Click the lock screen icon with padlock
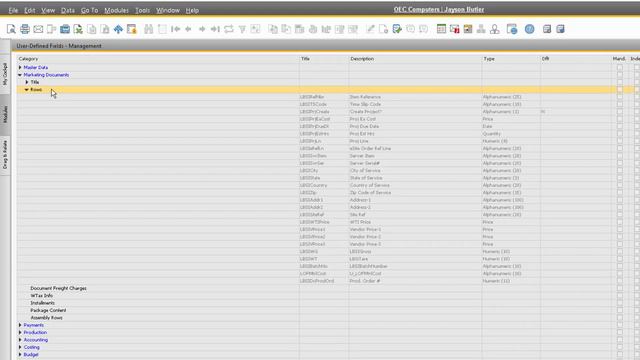 point(131,29)
